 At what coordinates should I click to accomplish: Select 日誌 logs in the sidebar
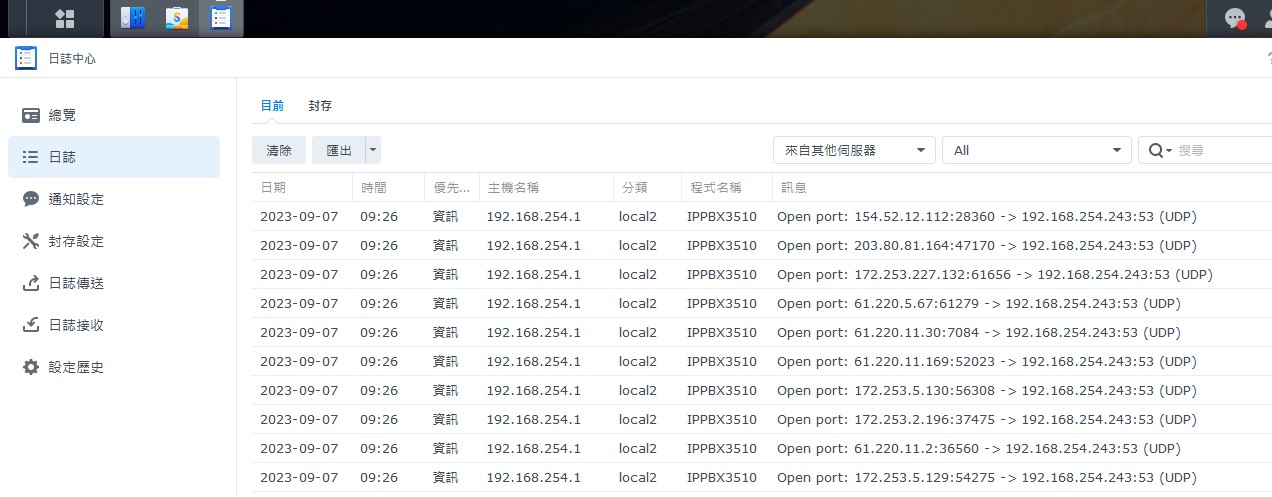point(62,157)
